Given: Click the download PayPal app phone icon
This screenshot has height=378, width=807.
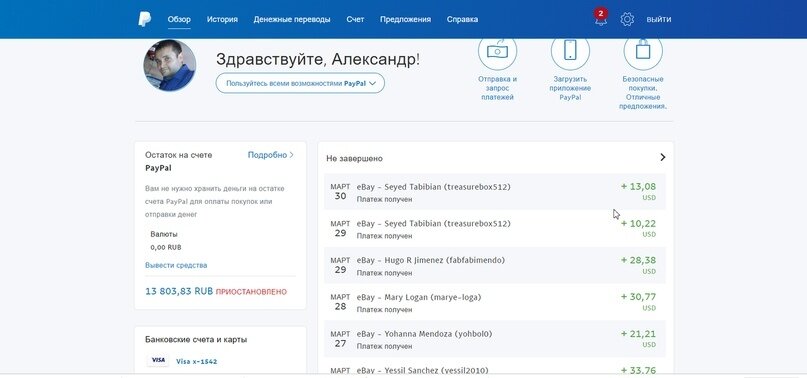Looking at the screenshot, I should tap(570, 51).
